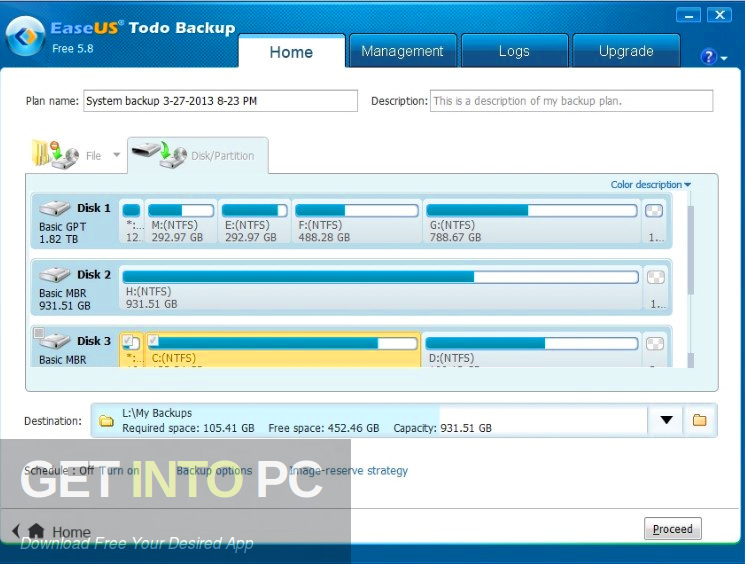Click the checkered icon at Disk 2 end
Viewport: 745px width, 564px height.
(656, 277)
